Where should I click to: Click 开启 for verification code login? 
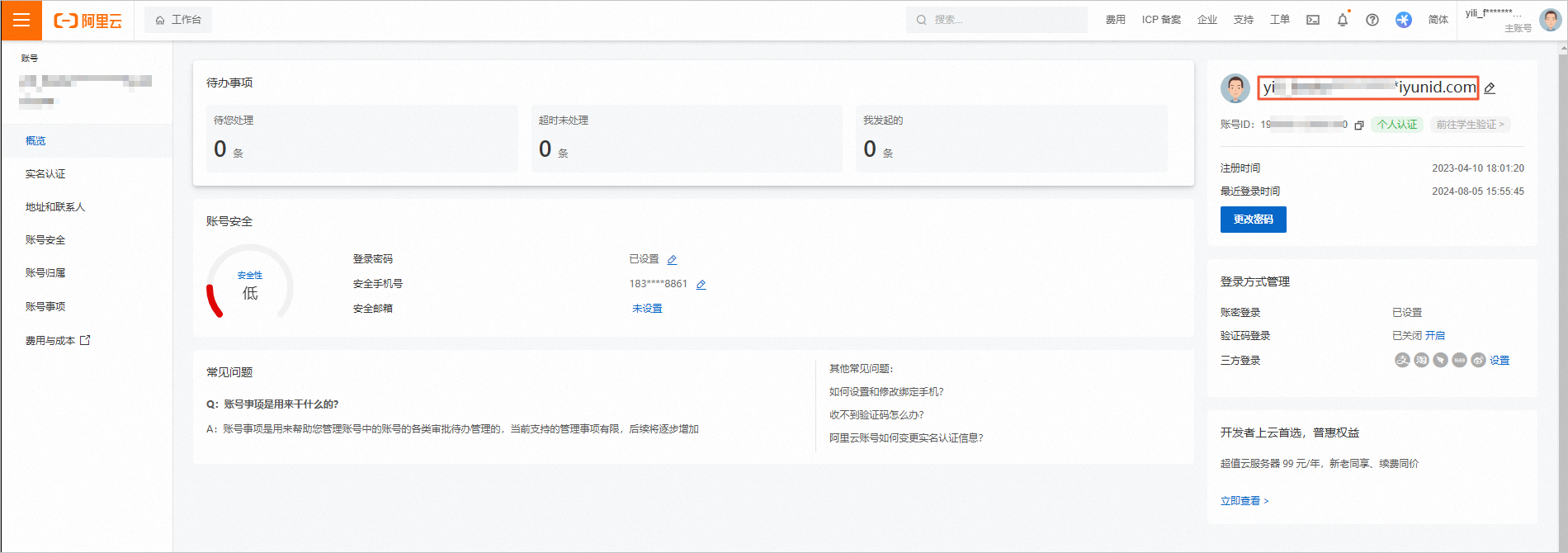[1435, 336]
